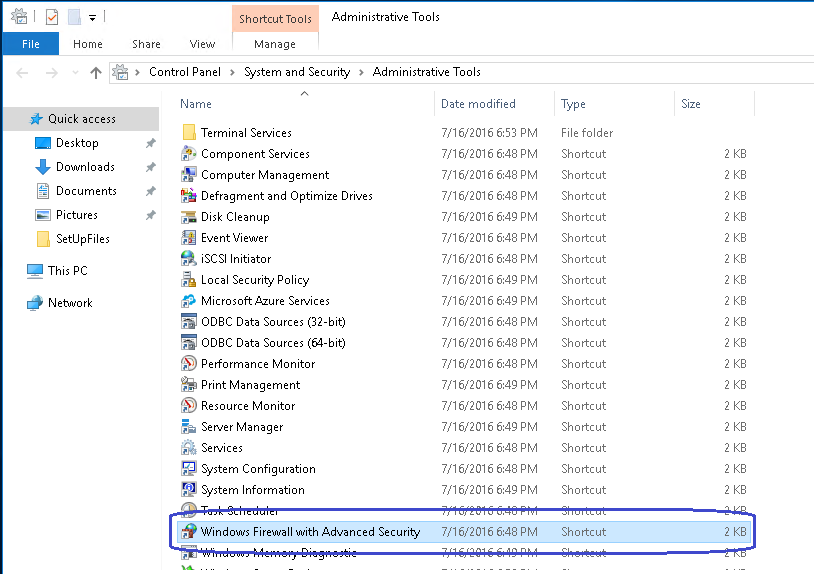Click the System Information icon
814x574 pixels.
188,489
